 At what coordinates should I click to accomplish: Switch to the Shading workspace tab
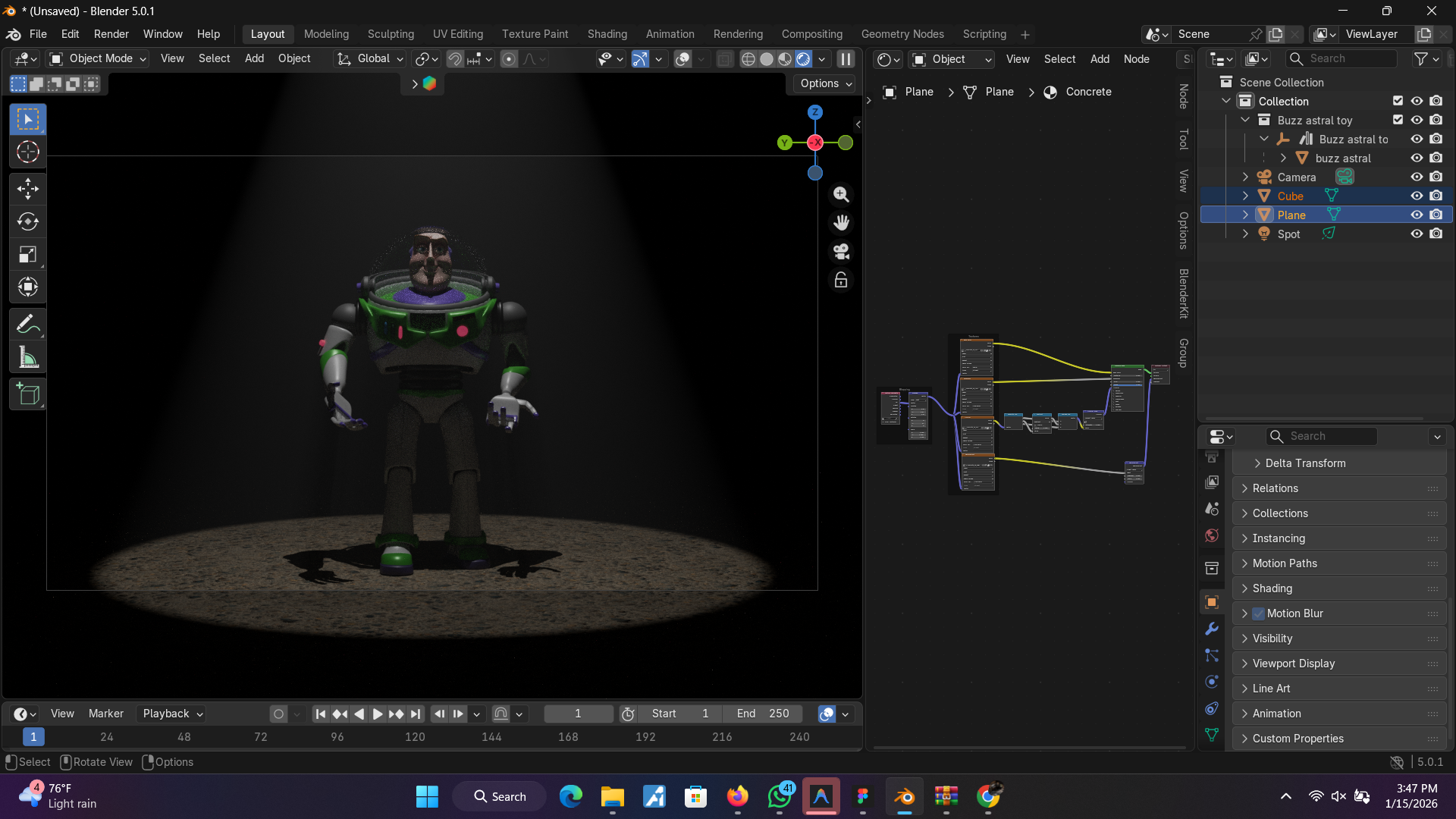tap(607, 34)
